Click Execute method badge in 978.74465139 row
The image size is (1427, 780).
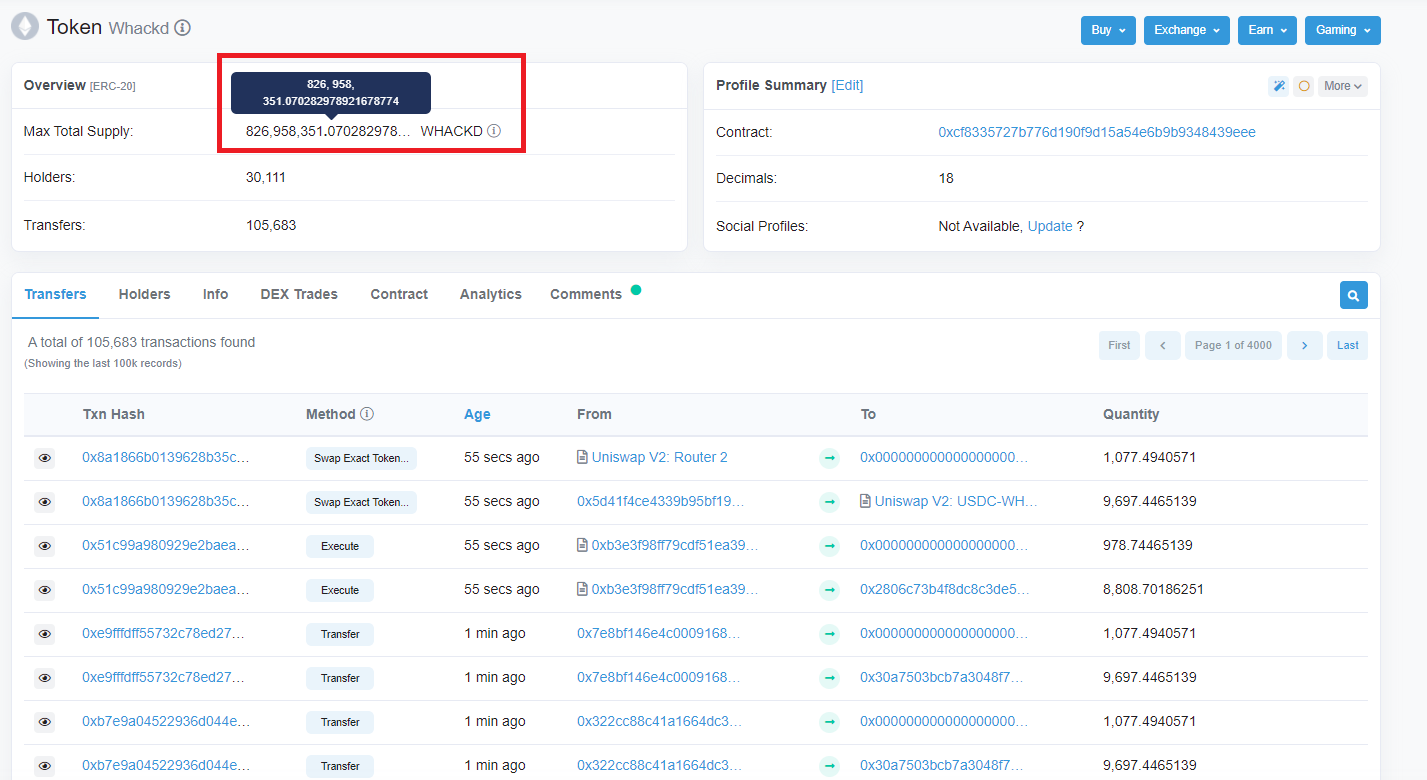pos(340,546)
